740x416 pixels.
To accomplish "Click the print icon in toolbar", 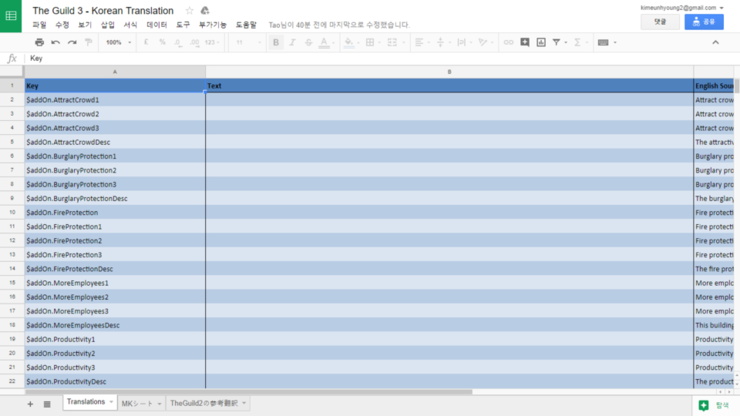I will [39, 43].
